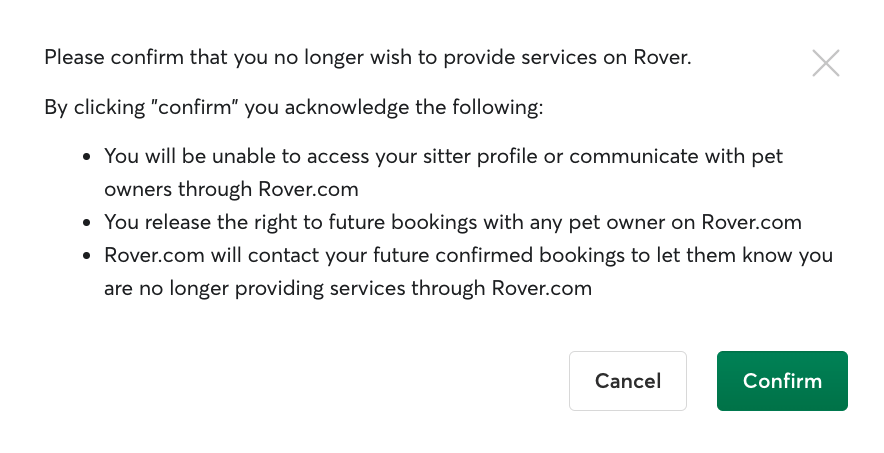The height and width of the screenshot is (453, 884).
Task: Click 'Rover.com' after 'any pet owner on'
Action: pos(752,222)
